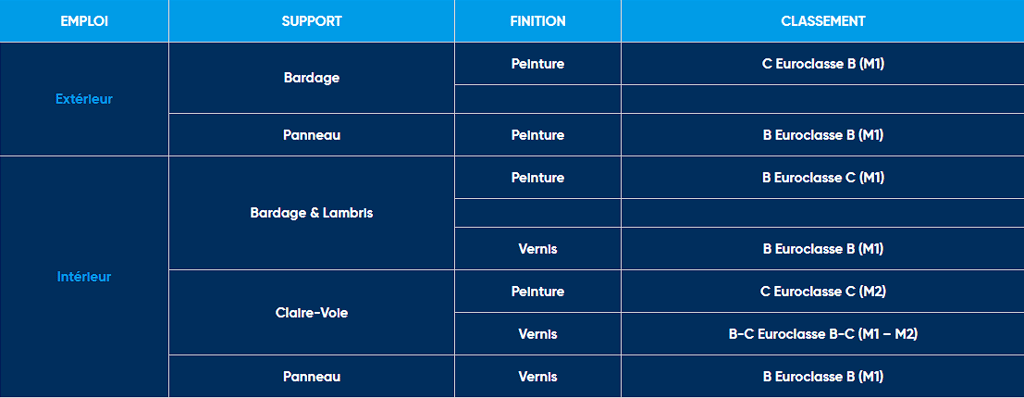Click Vernis finish in the Bardage & Lambris row

[x=537, y=248]
